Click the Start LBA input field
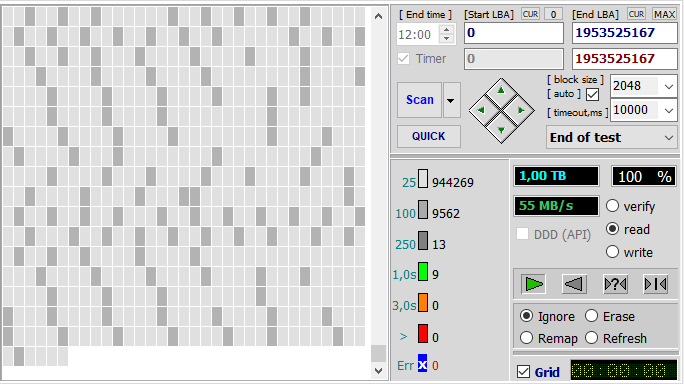This screenshot has height=384, width=684. pos(513,33)
